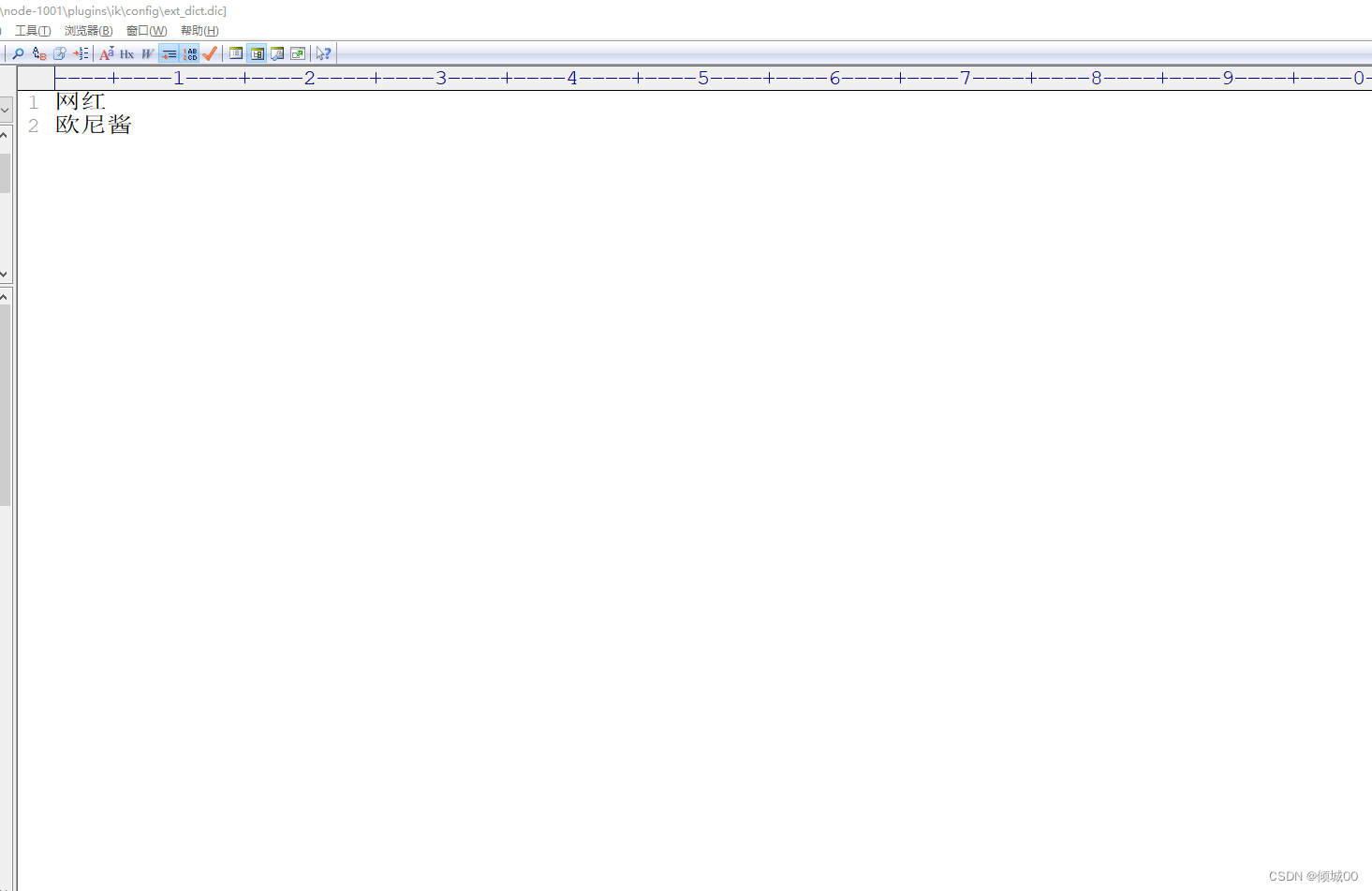Click the lower panel scroll-up arrow
The image size is (1372, 891).
click(x=5, y=296)
